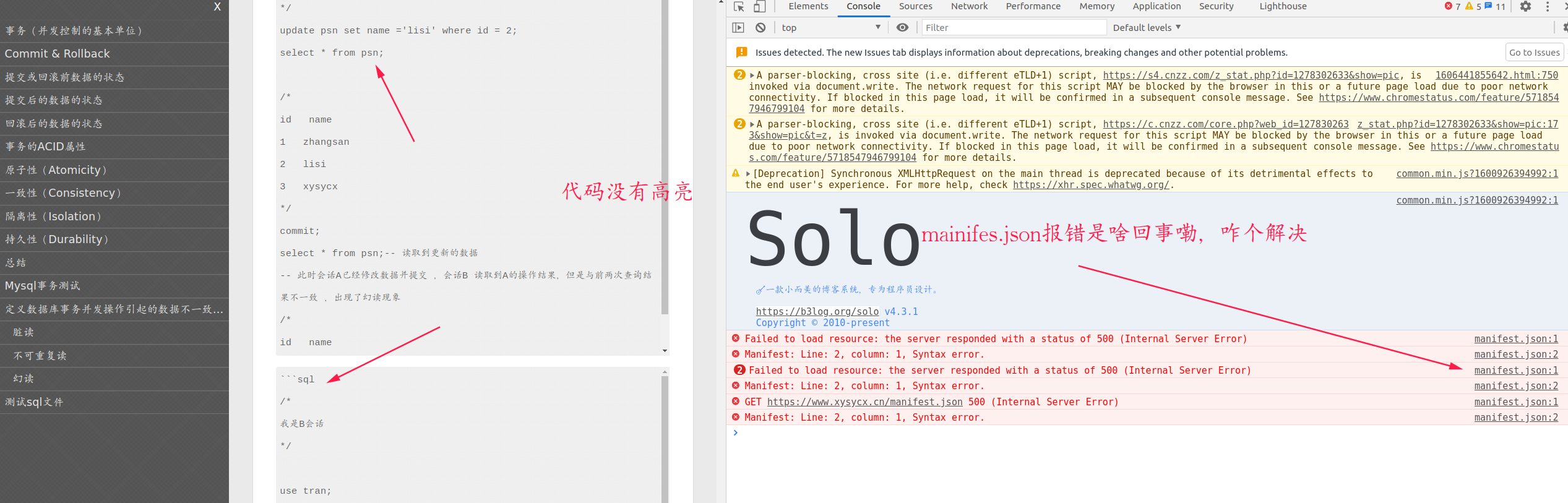This screenshot has width=1568, height=503.
Task: Open DevTools settings gear icon
Action: (1526, 6)
